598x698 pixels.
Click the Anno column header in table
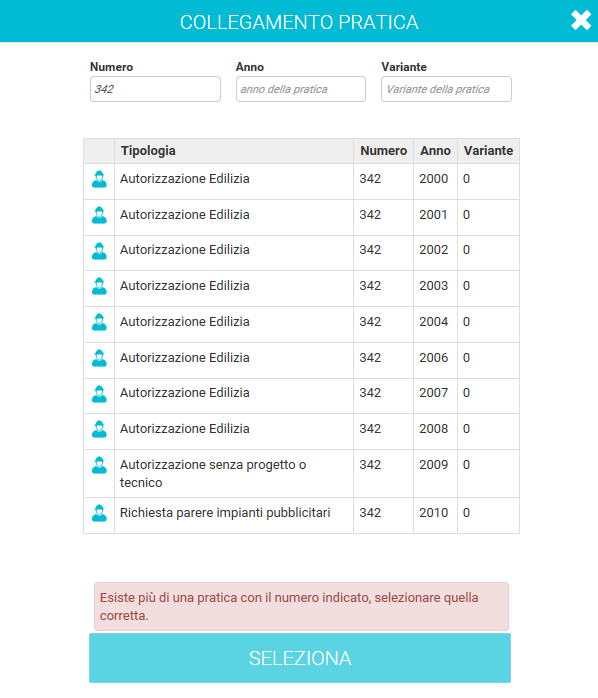[435, 150]
